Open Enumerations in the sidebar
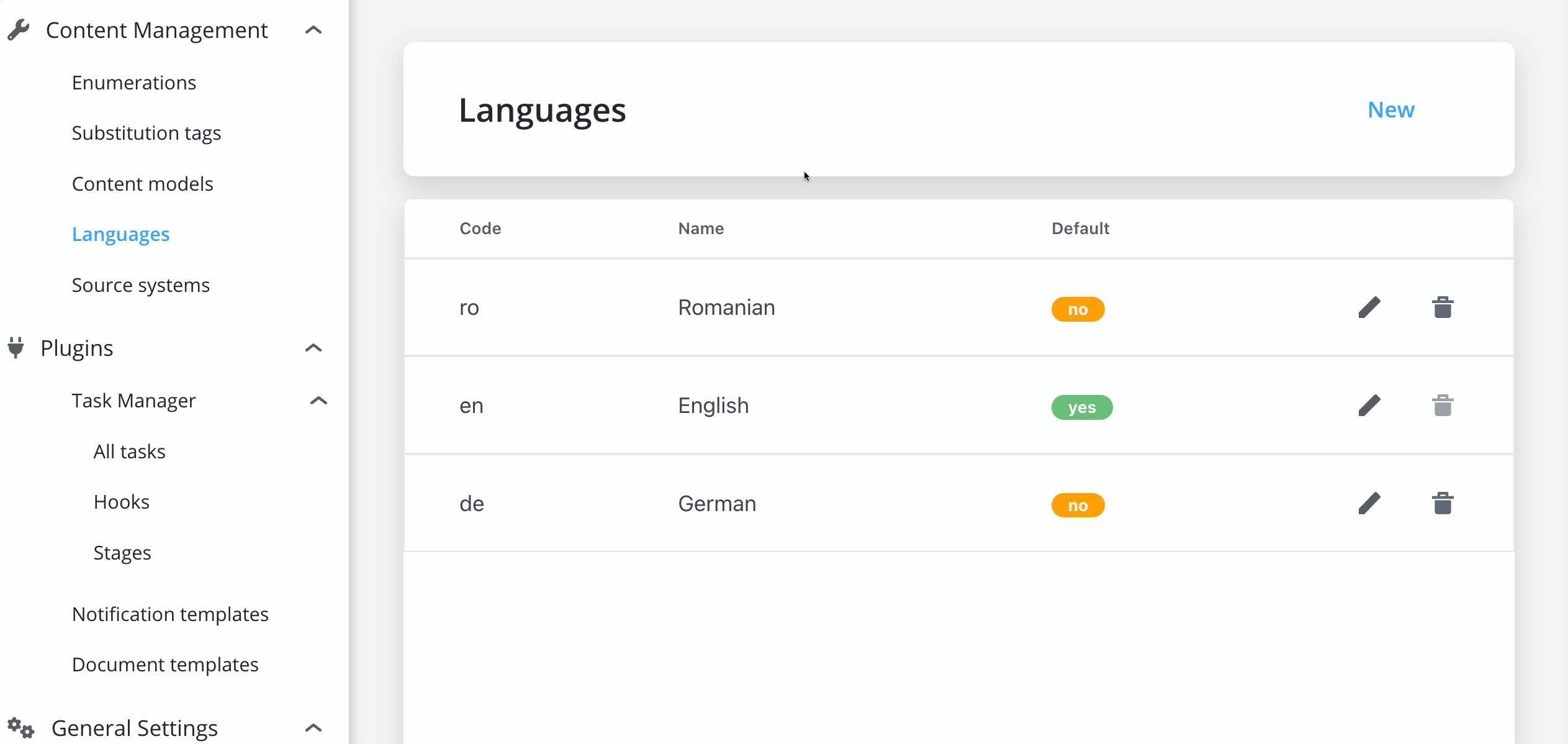The image size is (1568, 744). pos(134,83)
